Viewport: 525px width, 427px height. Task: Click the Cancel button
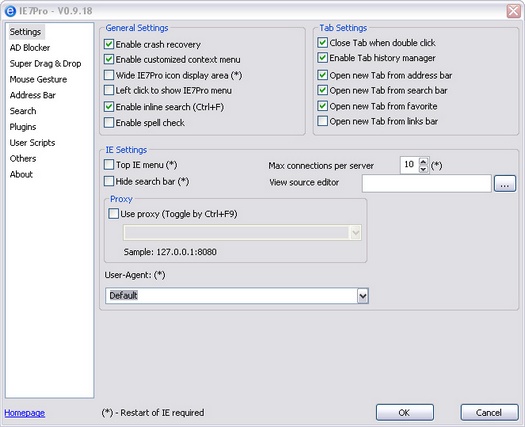pos(489,413)
